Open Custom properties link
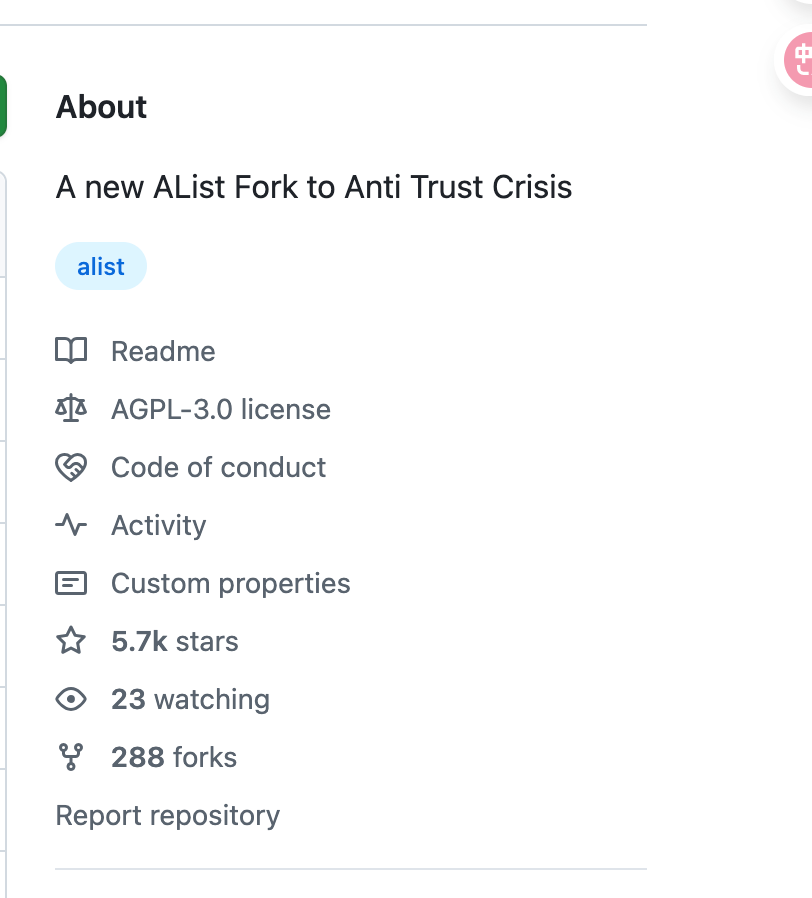This screenshot has width=812, height=898. click(x=230, y=583)
